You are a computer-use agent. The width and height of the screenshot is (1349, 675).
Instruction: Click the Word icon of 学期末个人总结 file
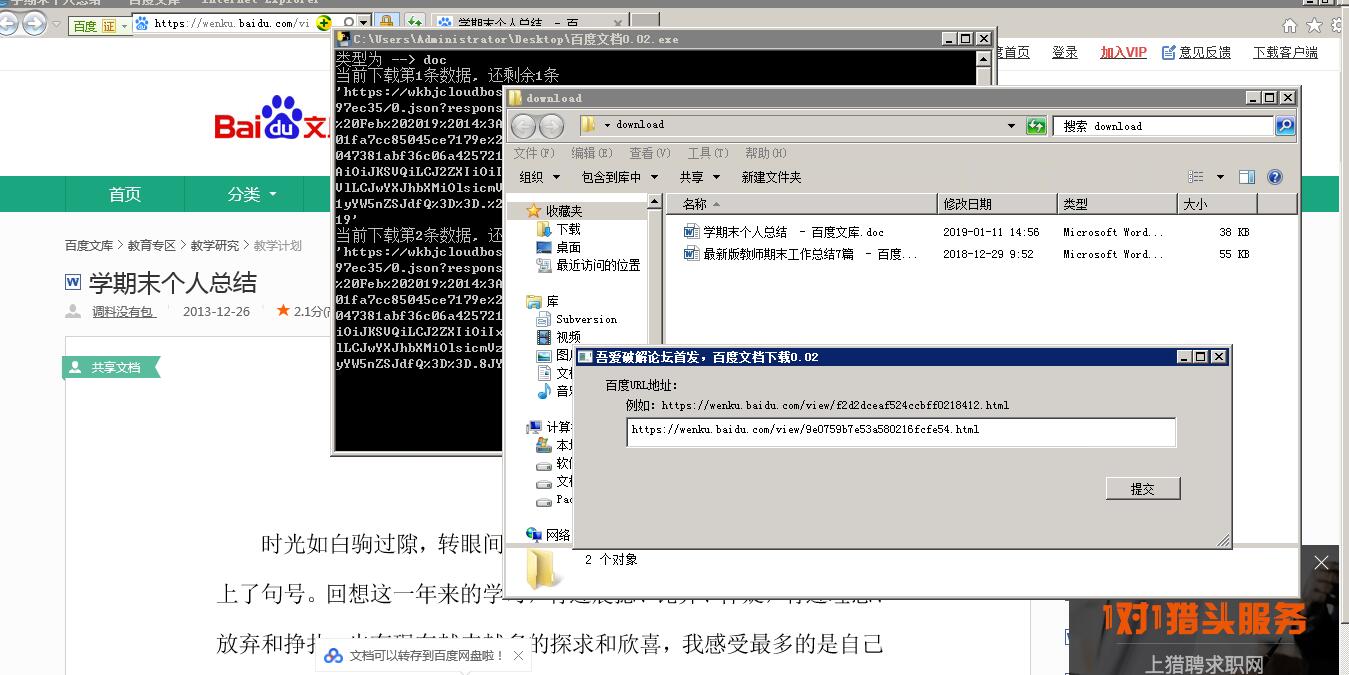[691, 232]
